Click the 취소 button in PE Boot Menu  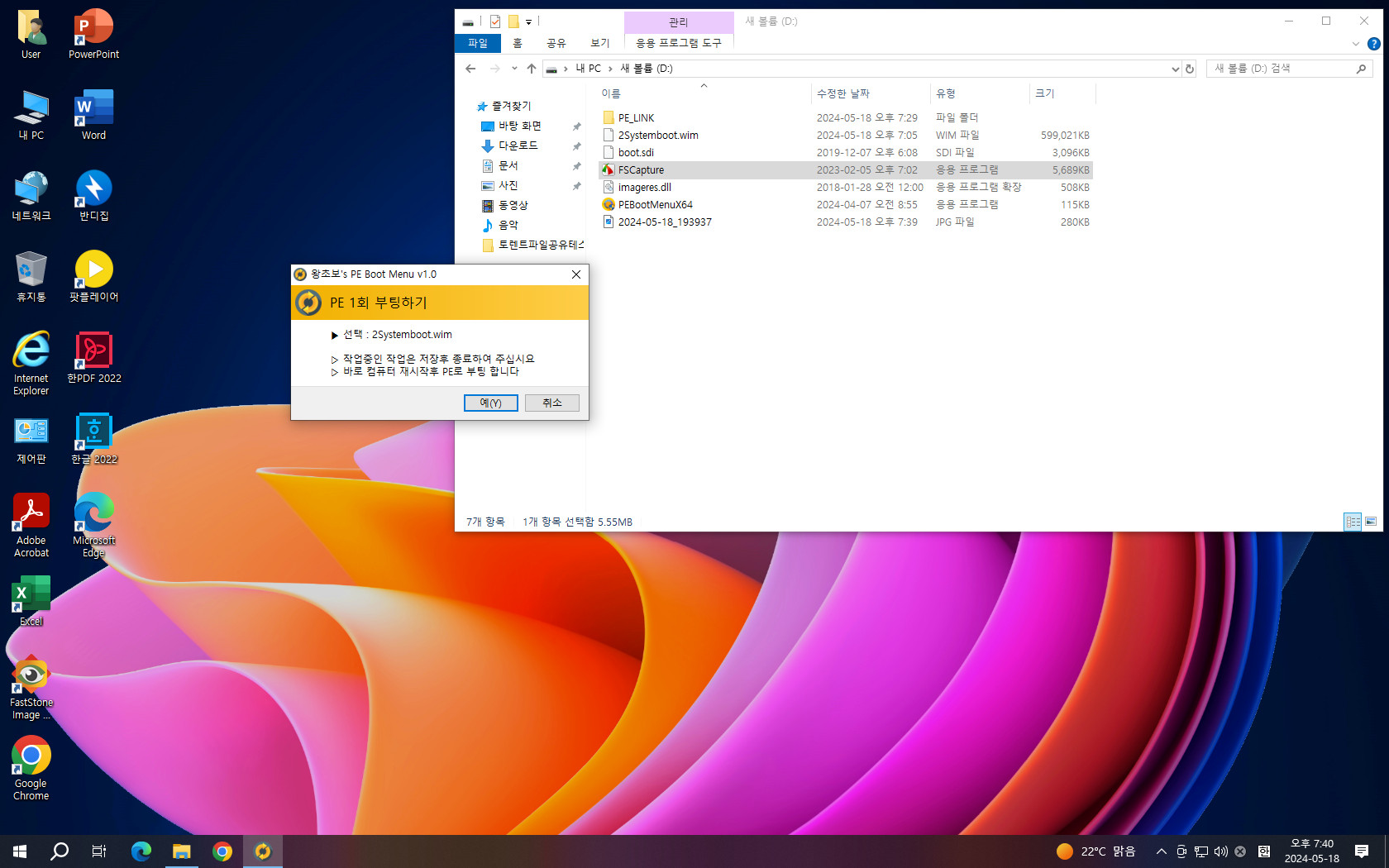click(552, 403)
